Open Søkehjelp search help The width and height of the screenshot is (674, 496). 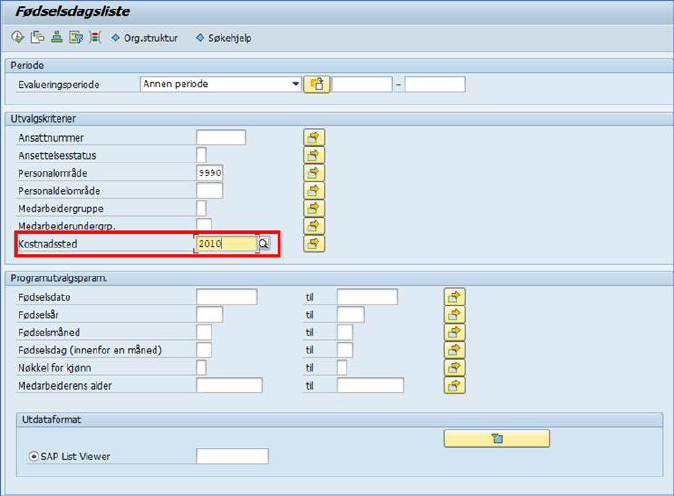click(x=224, y=38)
